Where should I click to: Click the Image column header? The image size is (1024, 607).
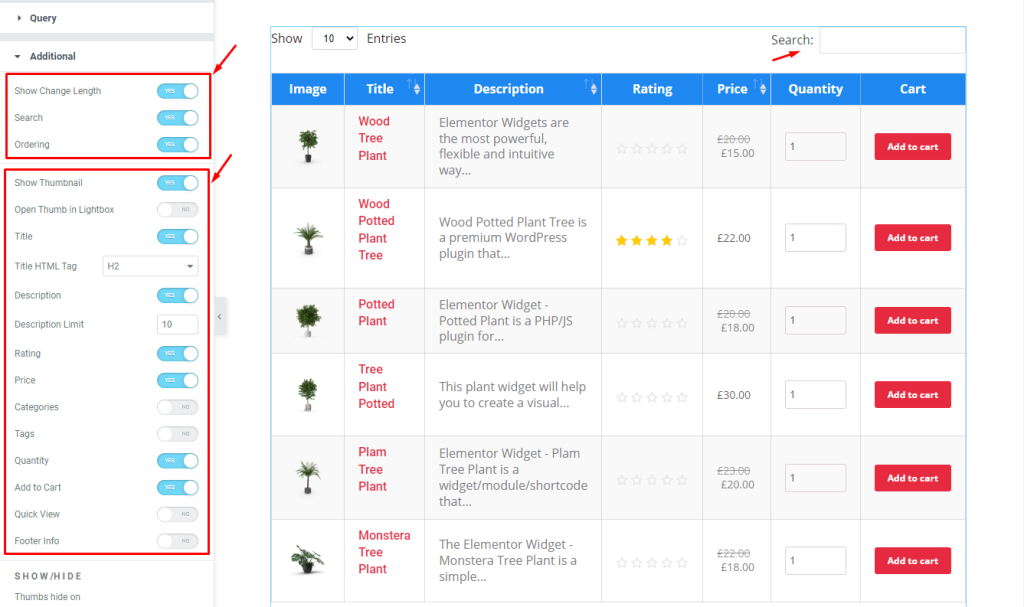[x=308, y=89]
